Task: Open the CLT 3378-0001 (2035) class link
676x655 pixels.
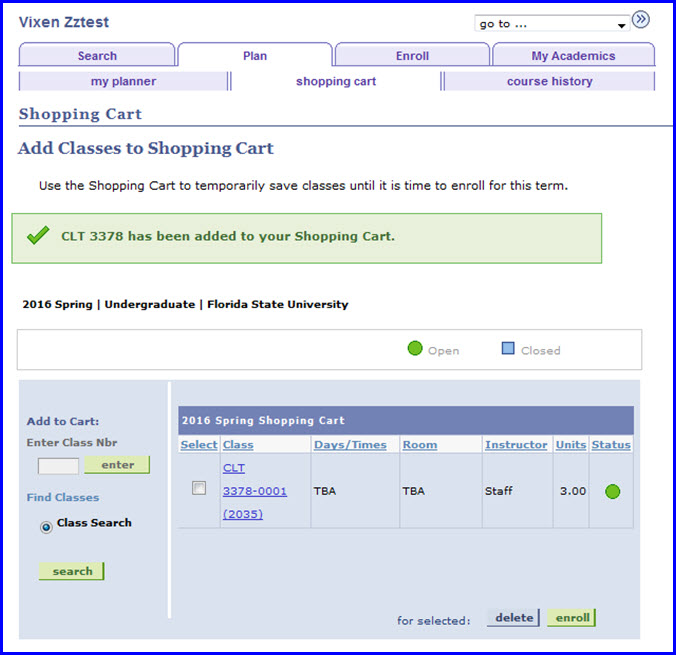Action: point(254,491)
